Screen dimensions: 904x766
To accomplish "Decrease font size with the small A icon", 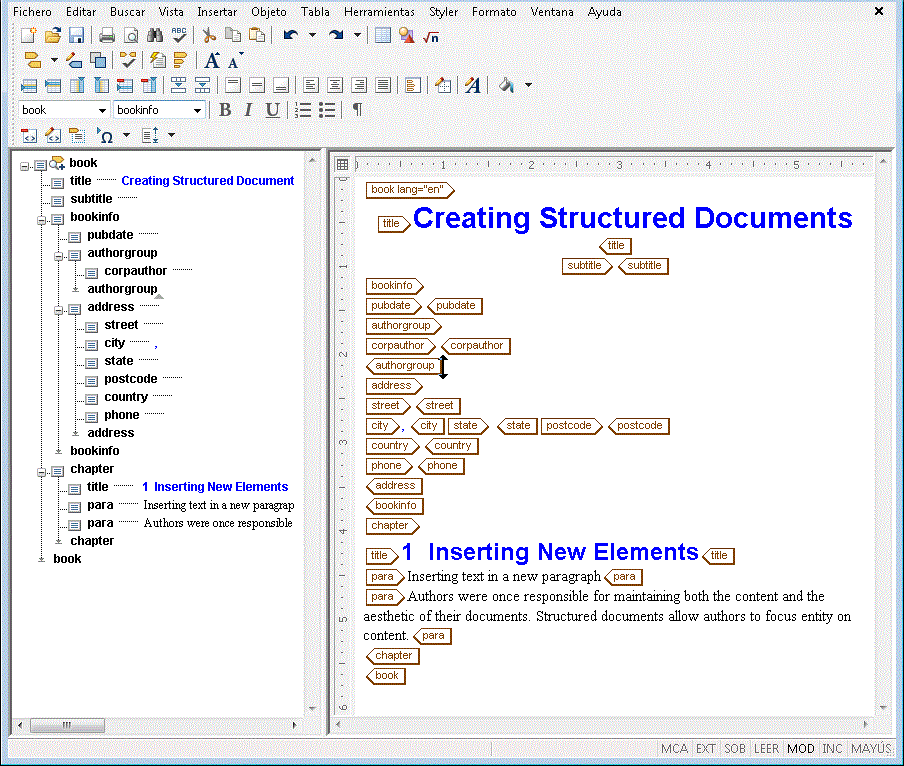I will click(x=235, y=60).
